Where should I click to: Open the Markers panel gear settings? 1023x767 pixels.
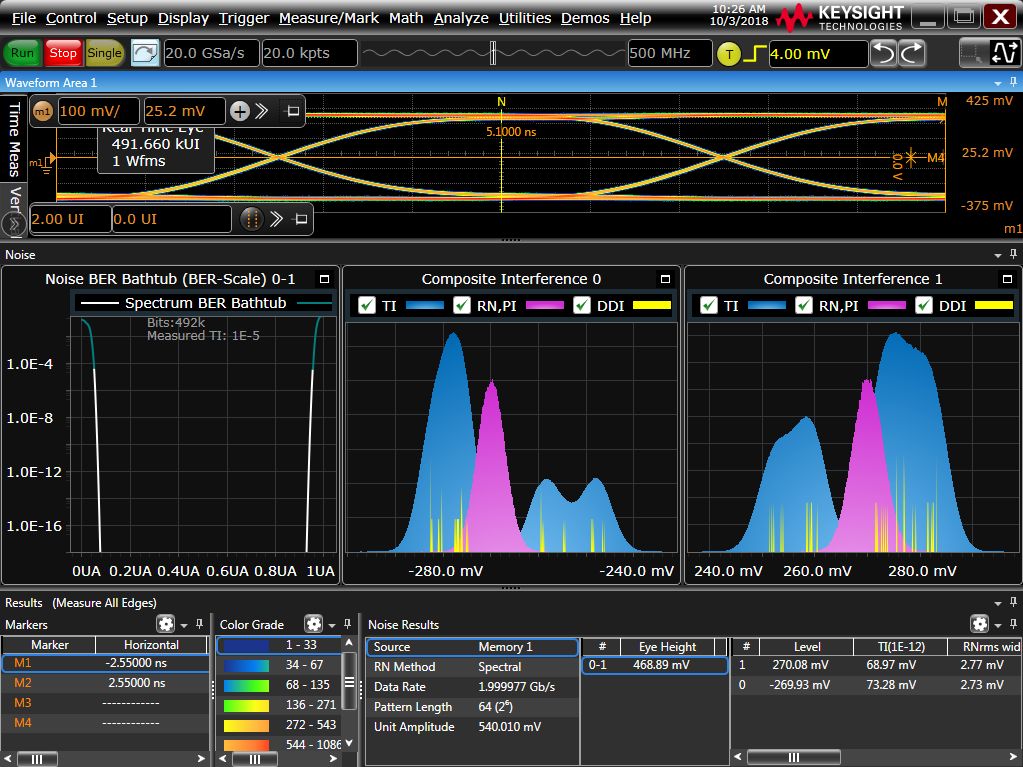click(x=165, y=624)
